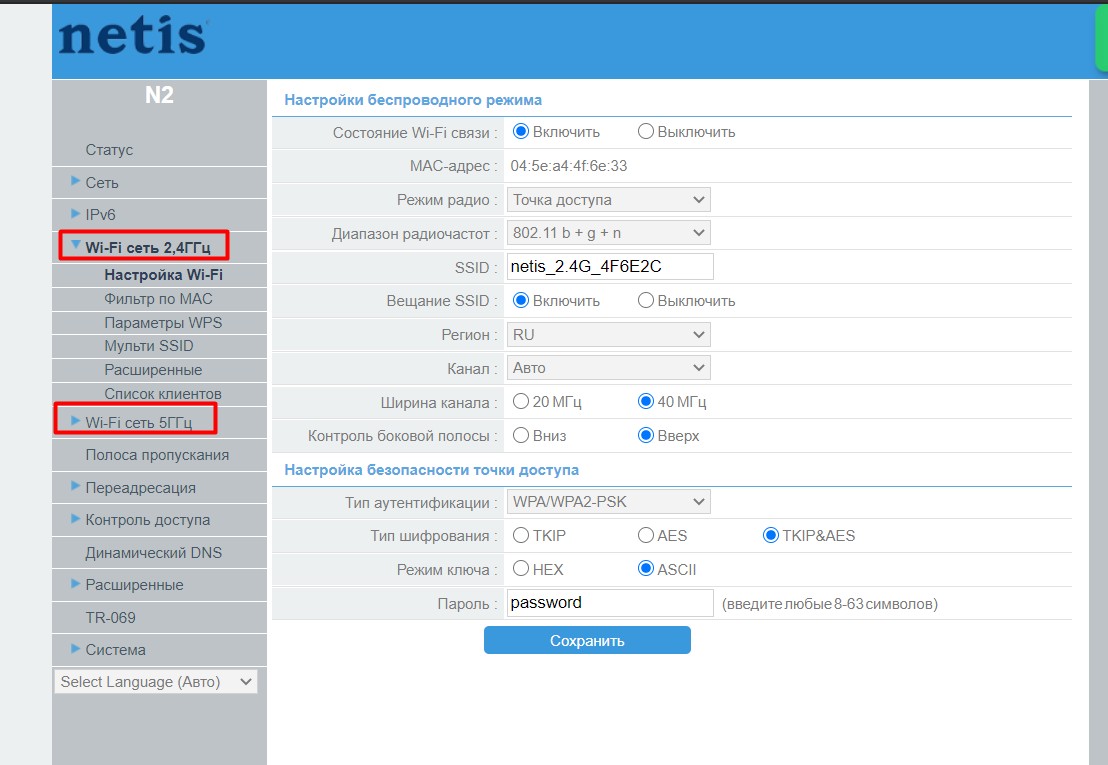Click the Сохранить button
This screenshot has width=1108, height=765.
point(587,640)
